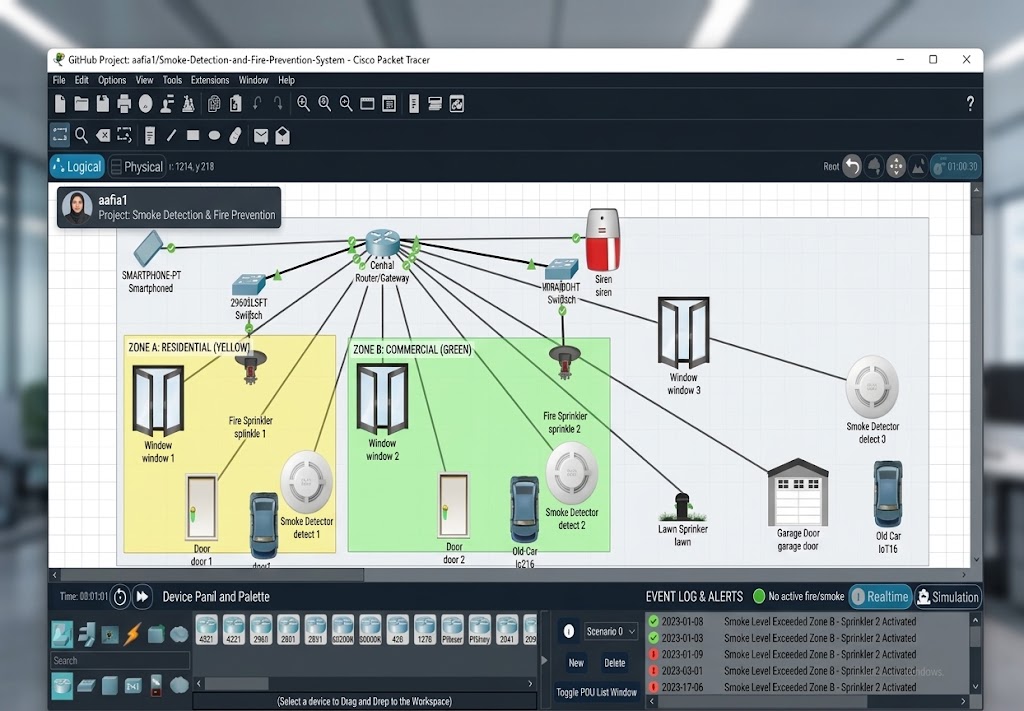Select the Smartphone device icon

click(148, 248)
